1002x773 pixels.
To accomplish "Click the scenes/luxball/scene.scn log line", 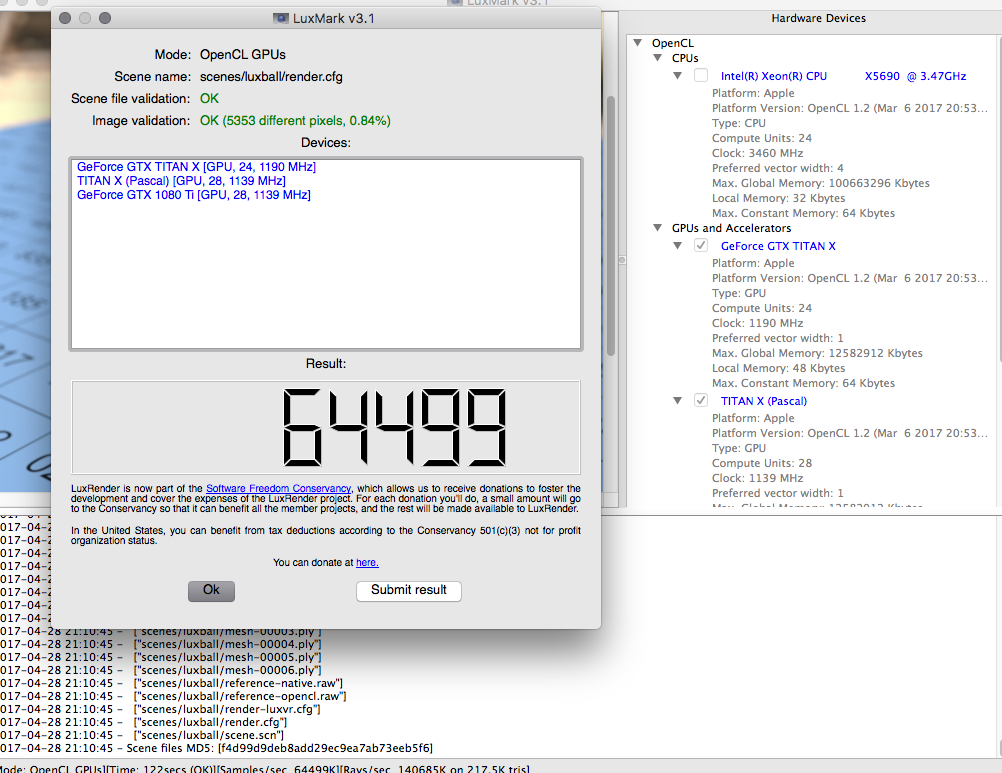I will 143,735.
